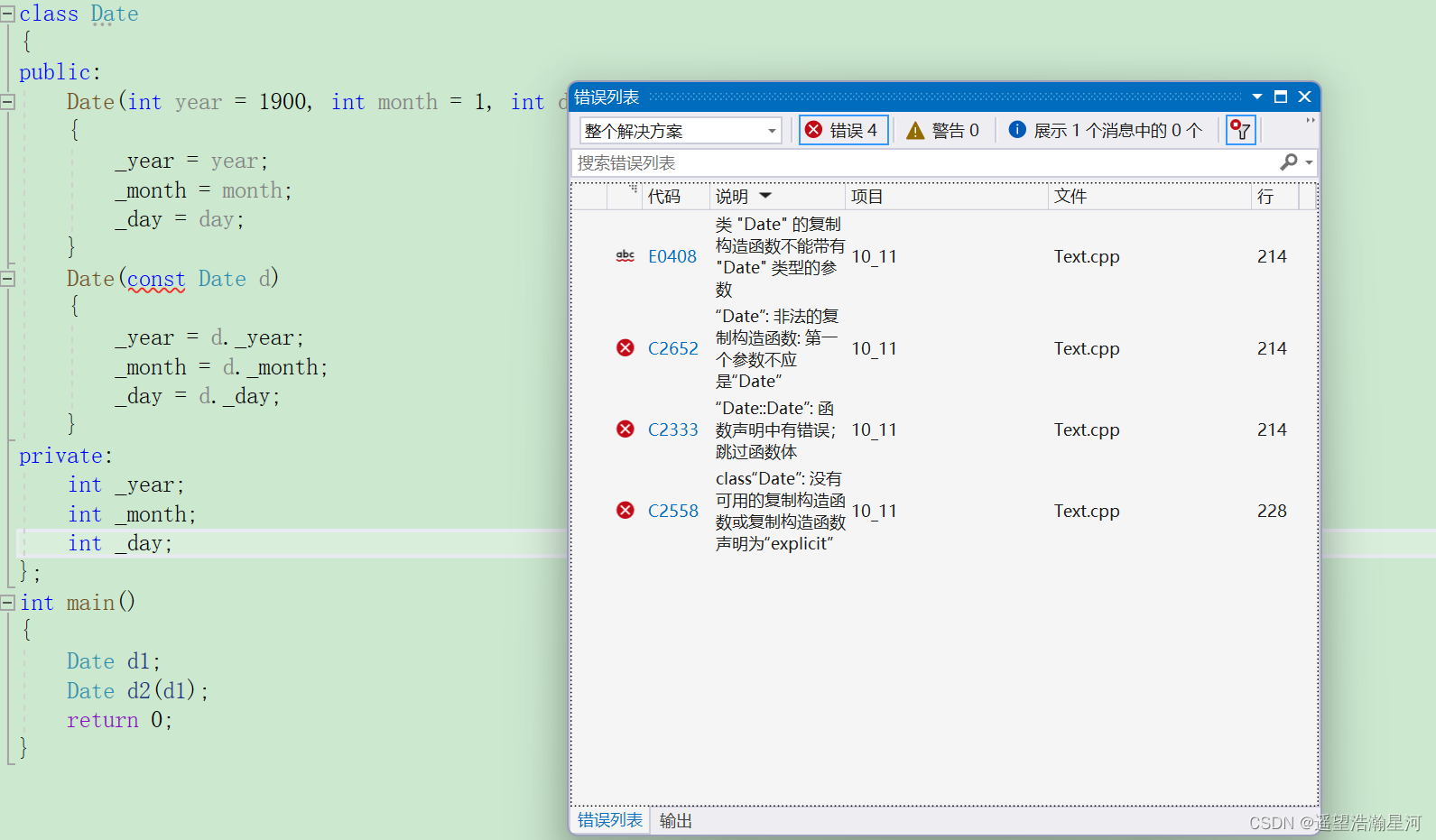Open error code link C2652
The width and height of the screenshot is (1436, 840).
click(672, 349)
